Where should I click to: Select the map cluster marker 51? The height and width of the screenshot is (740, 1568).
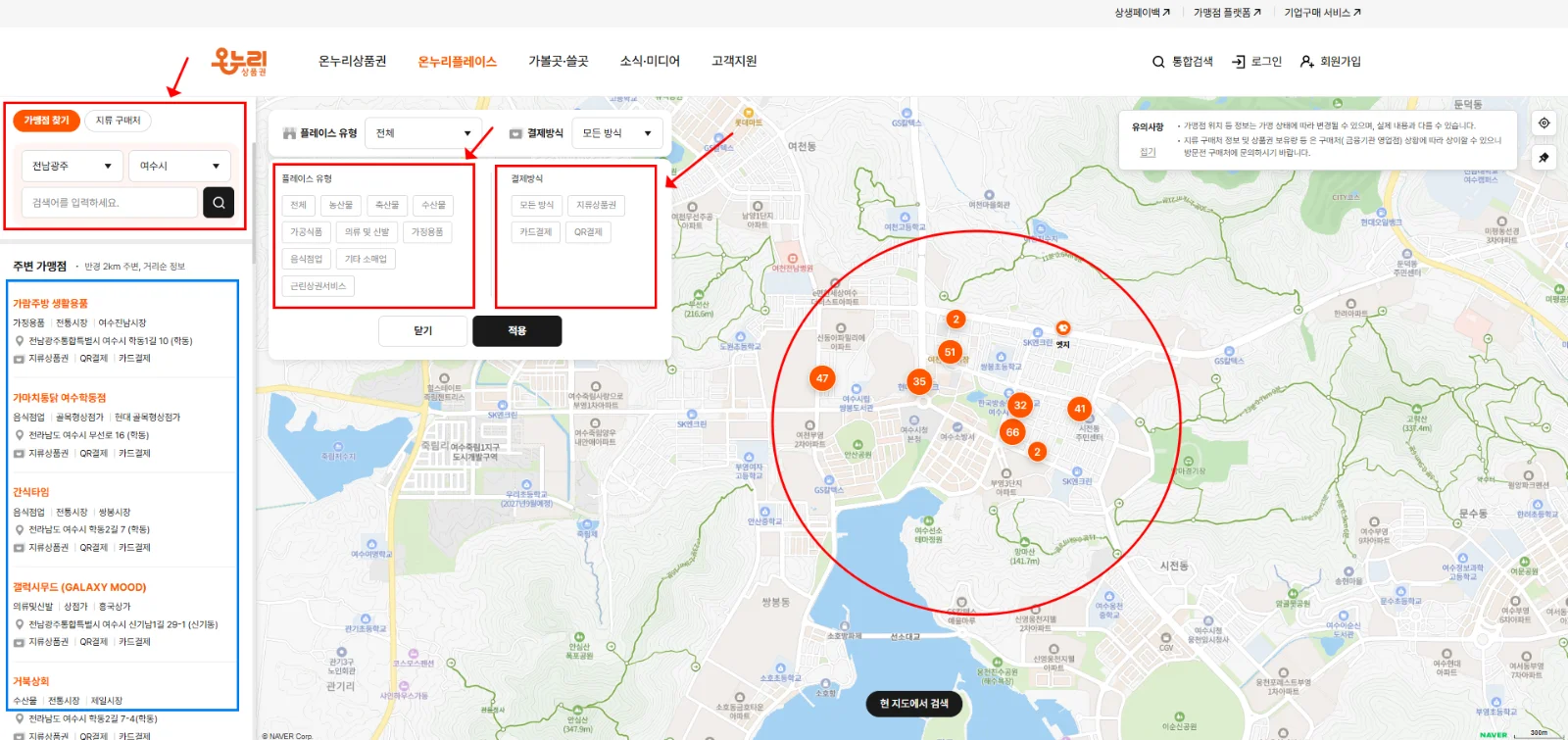point(950,352)
